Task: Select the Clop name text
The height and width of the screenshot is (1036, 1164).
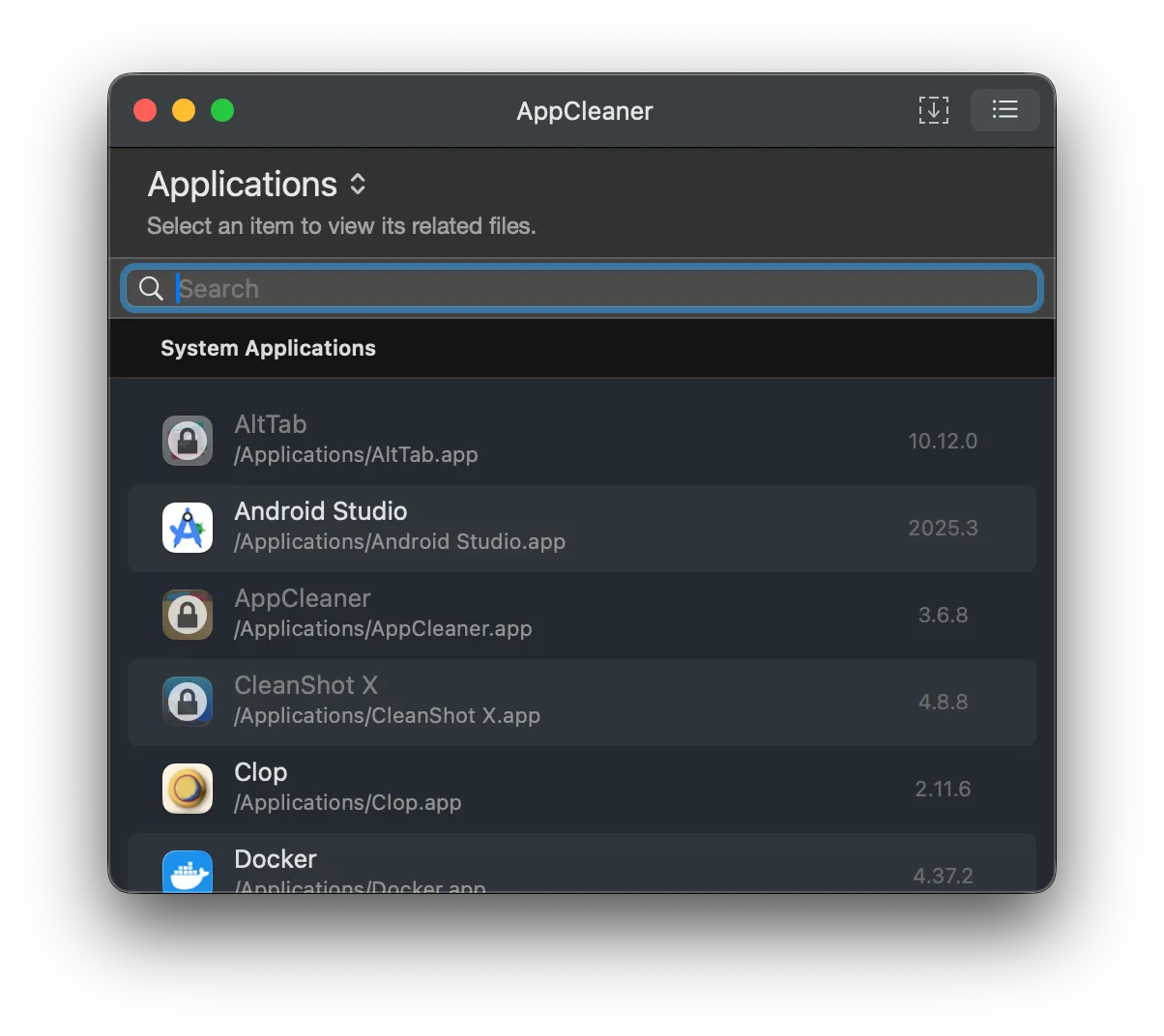Action: pos(261,772)
